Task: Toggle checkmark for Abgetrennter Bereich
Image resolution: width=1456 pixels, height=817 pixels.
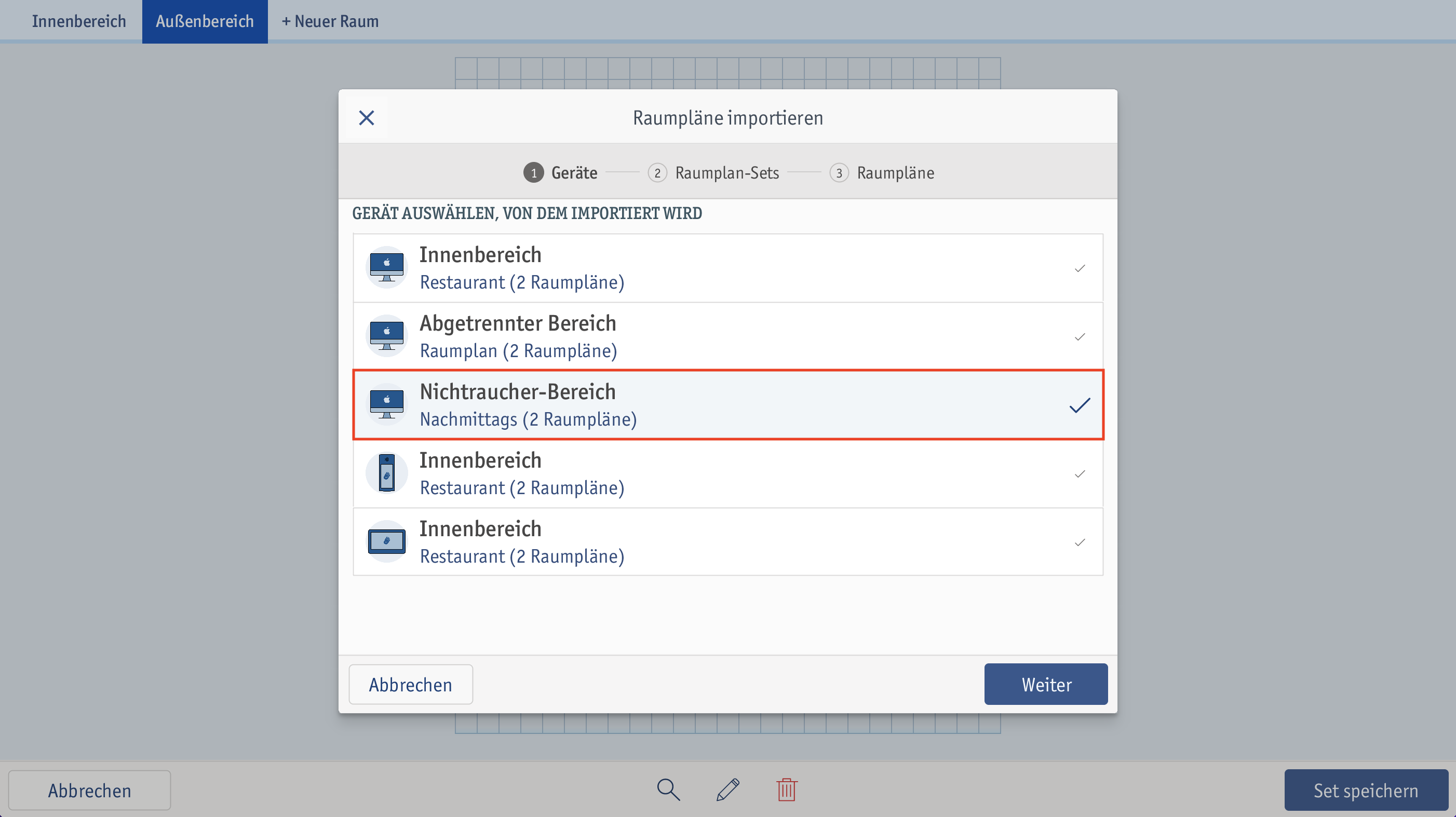Action: coord(1080,337)
